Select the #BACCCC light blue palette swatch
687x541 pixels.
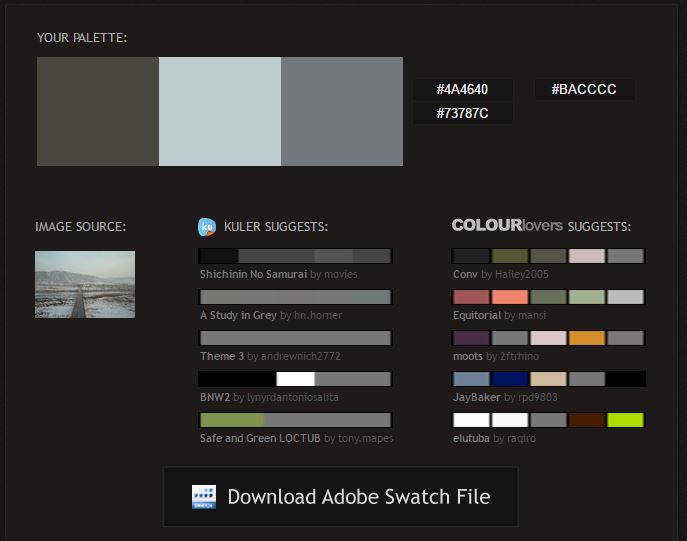tap(220, 111)
